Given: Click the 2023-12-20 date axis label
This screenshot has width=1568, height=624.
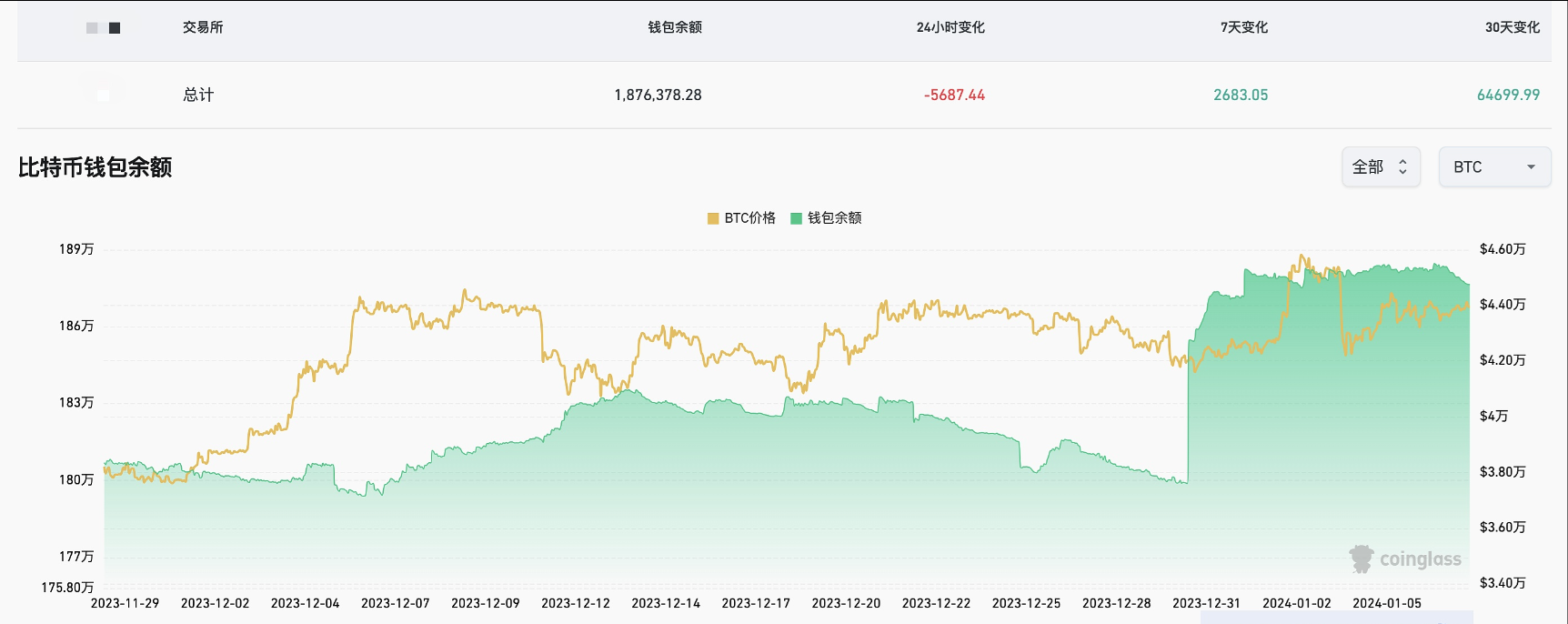Looking at the screenshot, I should click(x=846, y=603).
